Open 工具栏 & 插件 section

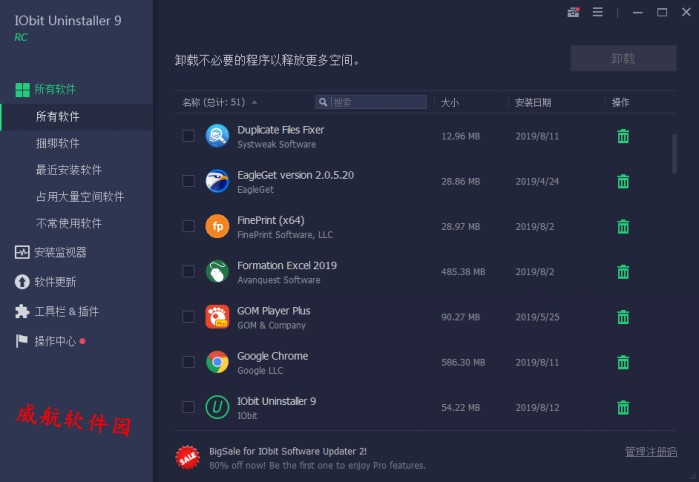click(66, 311)
